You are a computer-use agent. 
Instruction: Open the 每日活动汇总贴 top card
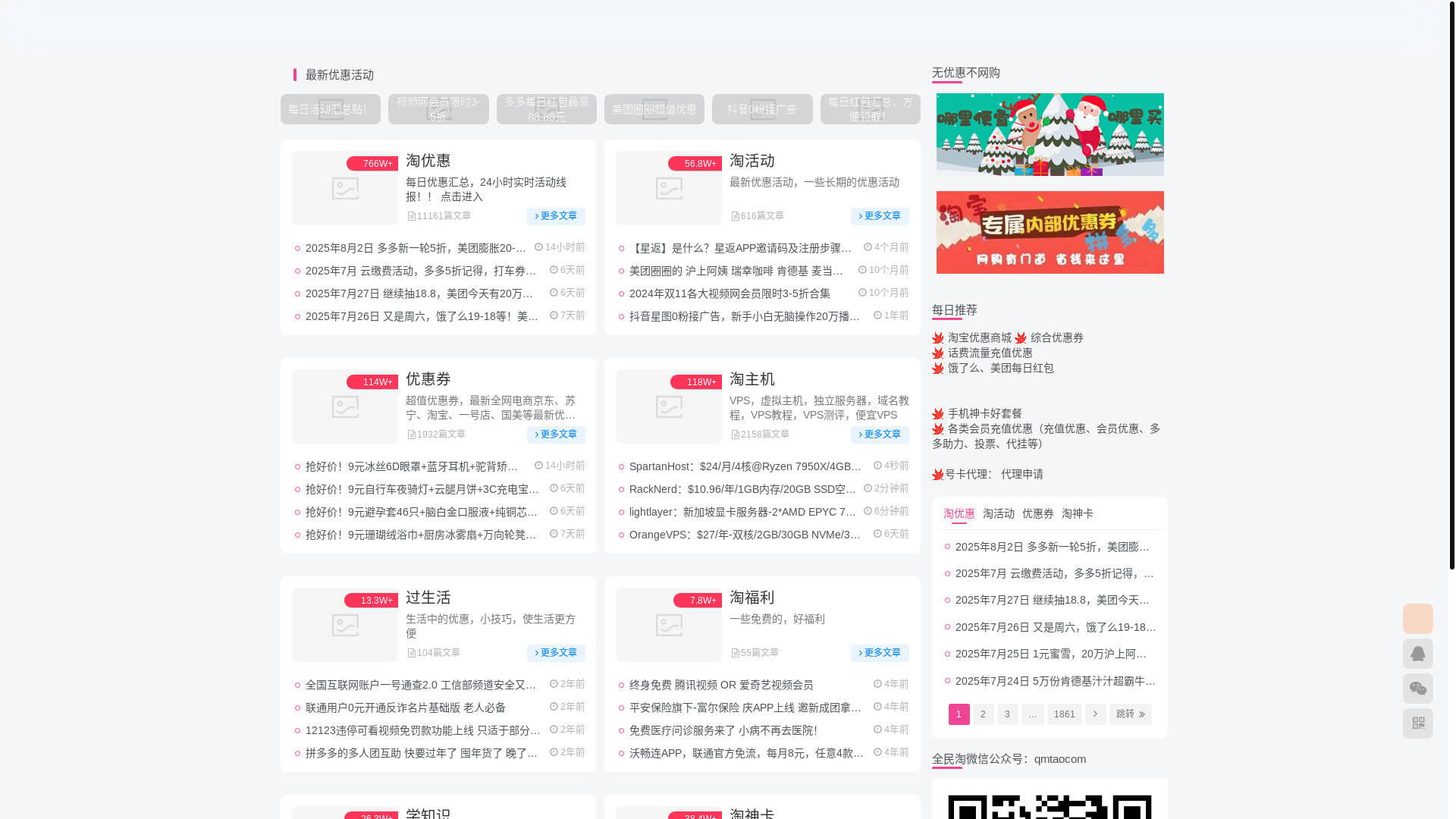point(331,109)
